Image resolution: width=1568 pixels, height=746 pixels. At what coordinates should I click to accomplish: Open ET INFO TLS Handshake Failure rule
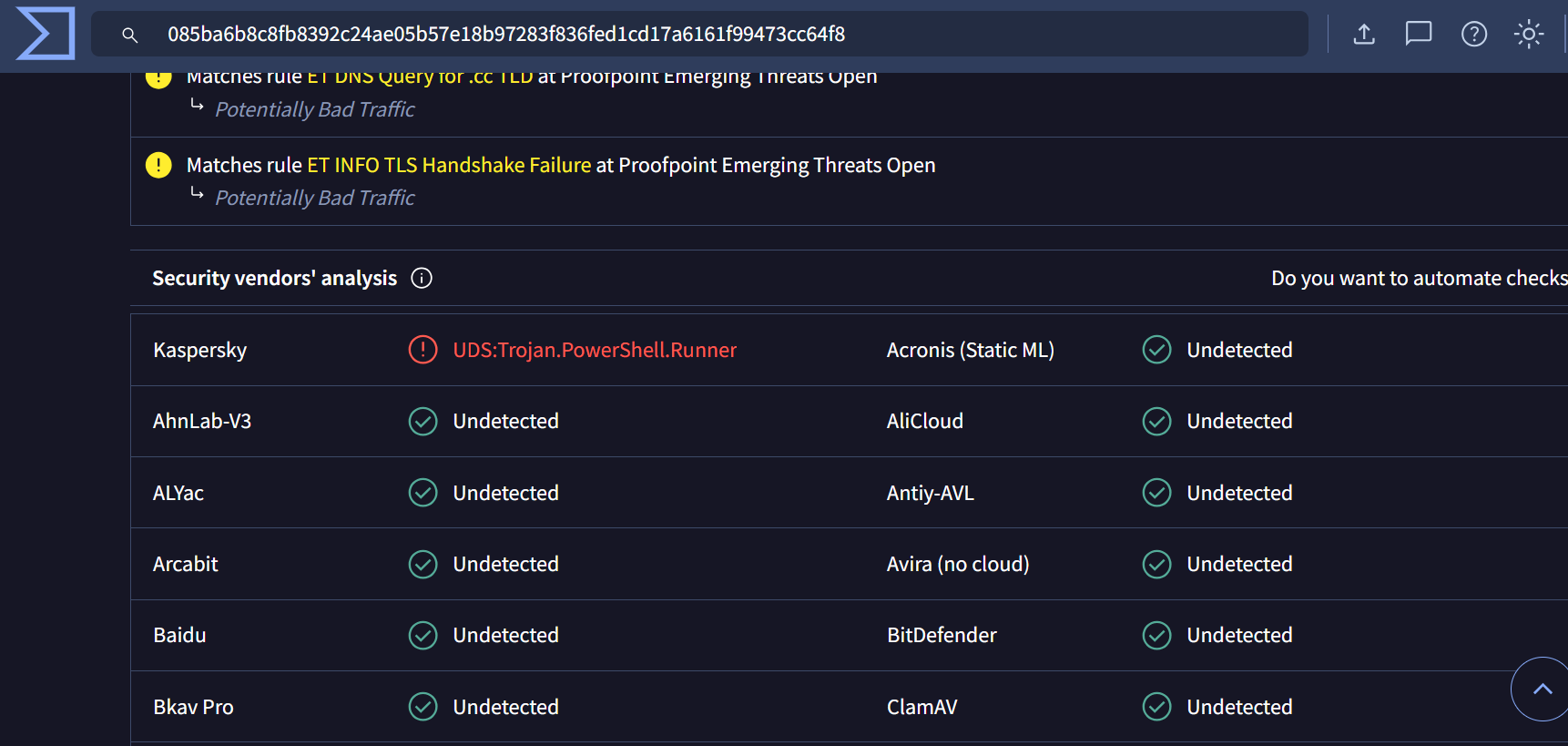(x=449, y=165)
